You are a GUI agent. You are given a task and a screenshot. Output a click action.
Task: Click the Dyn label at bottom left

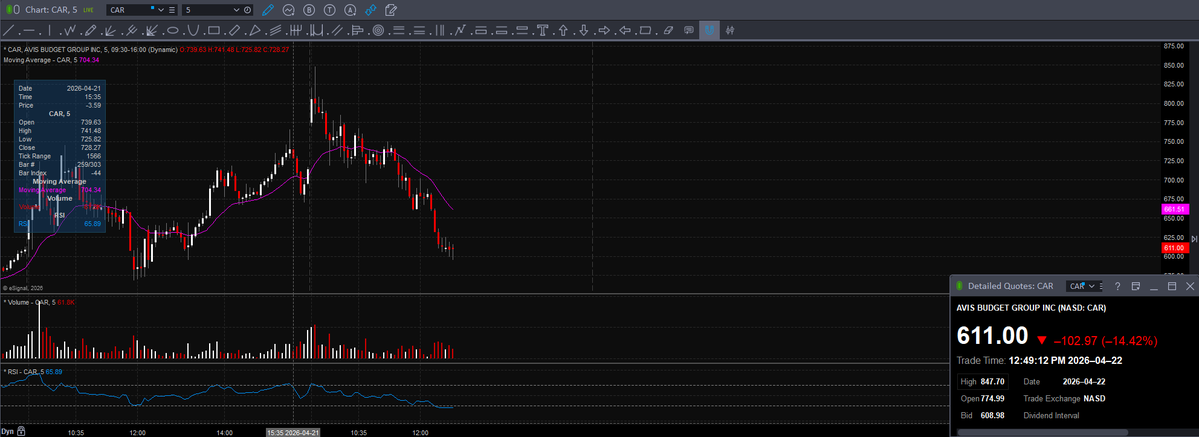point(8,432)
